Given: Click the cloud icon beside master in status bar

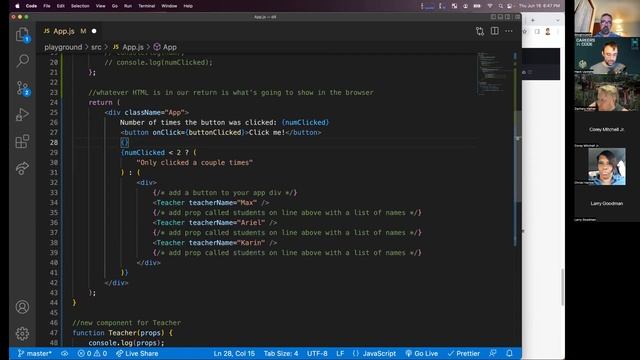Looking at the screenshot, I should tap(64, 353).
